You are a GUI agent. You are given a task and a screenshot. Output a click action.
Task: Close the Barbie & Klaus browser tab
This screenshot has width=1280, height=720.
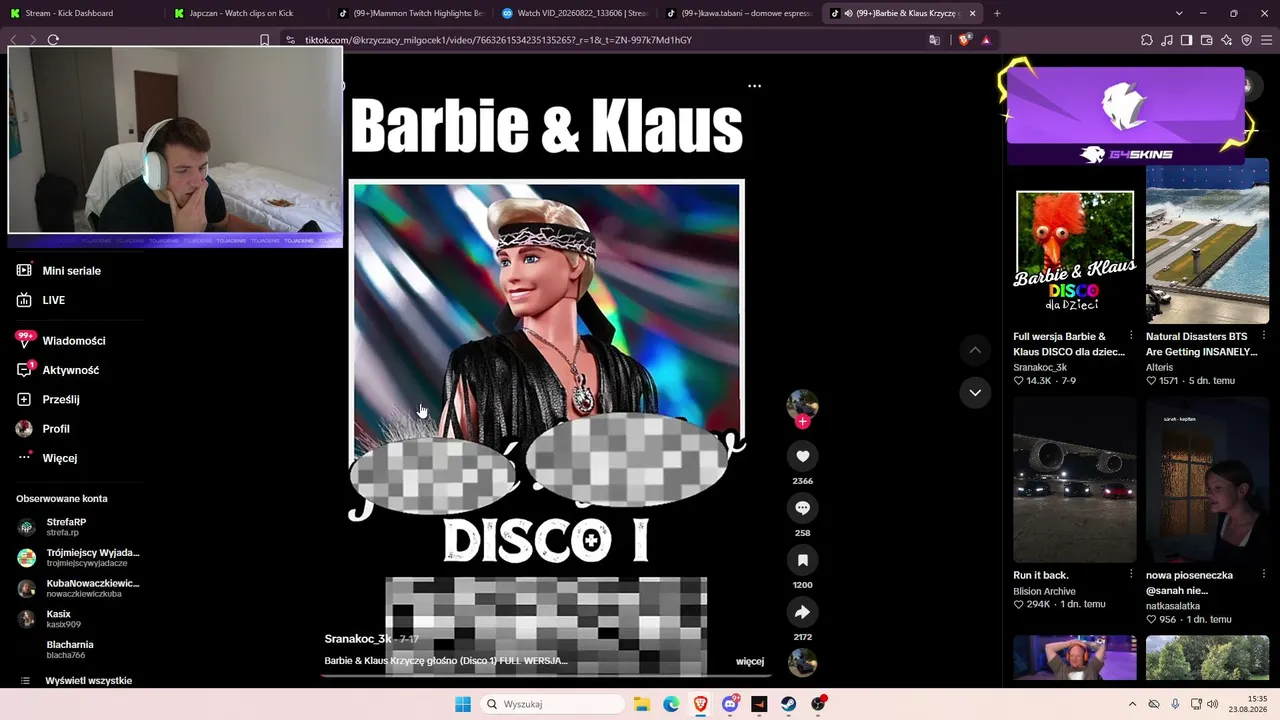tap(972, 13)
